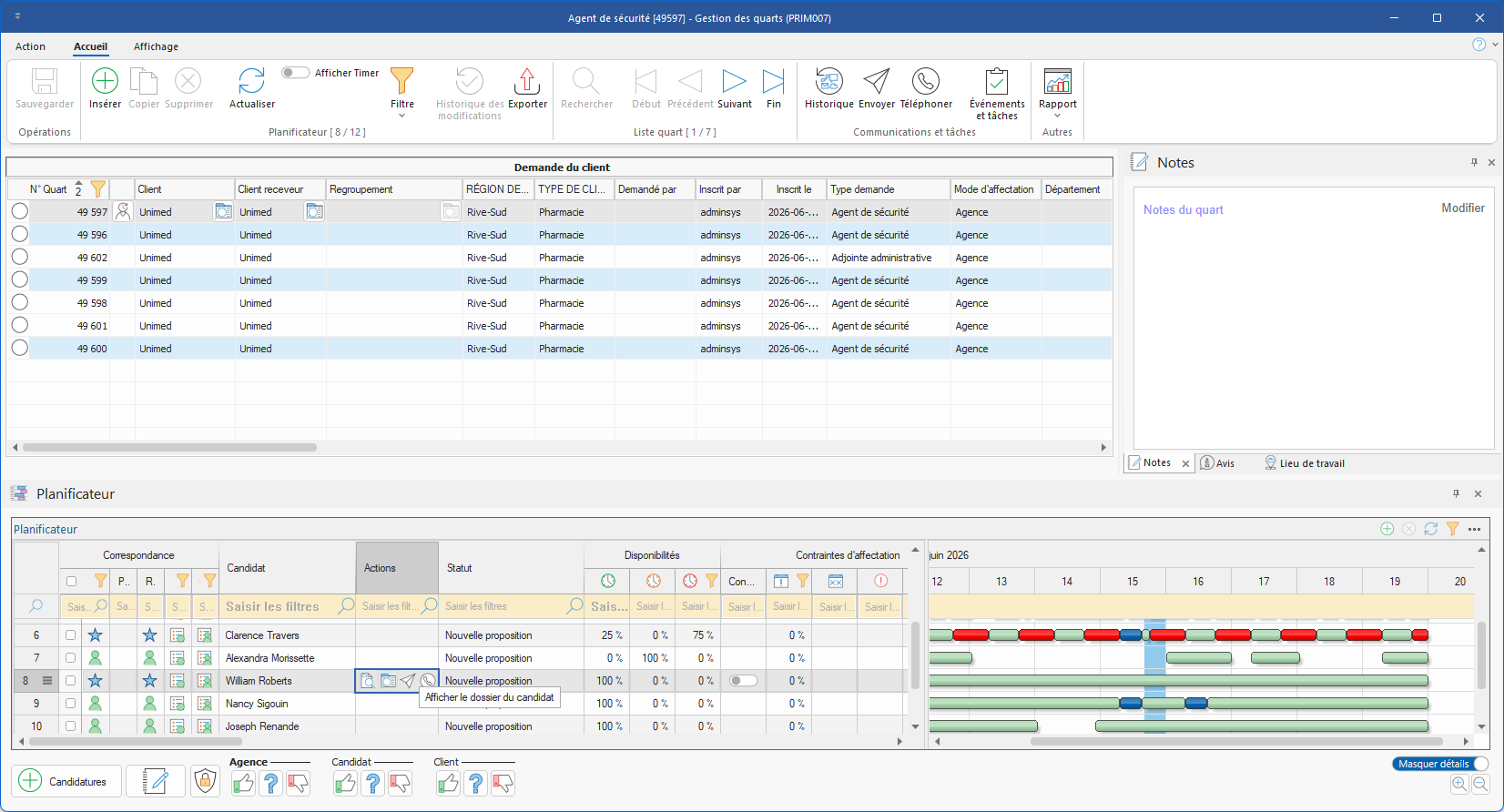Click the green plus icon in Planificateur toolbar
The height and width of the screenshot is (812, 1504).
(1387, 529)
